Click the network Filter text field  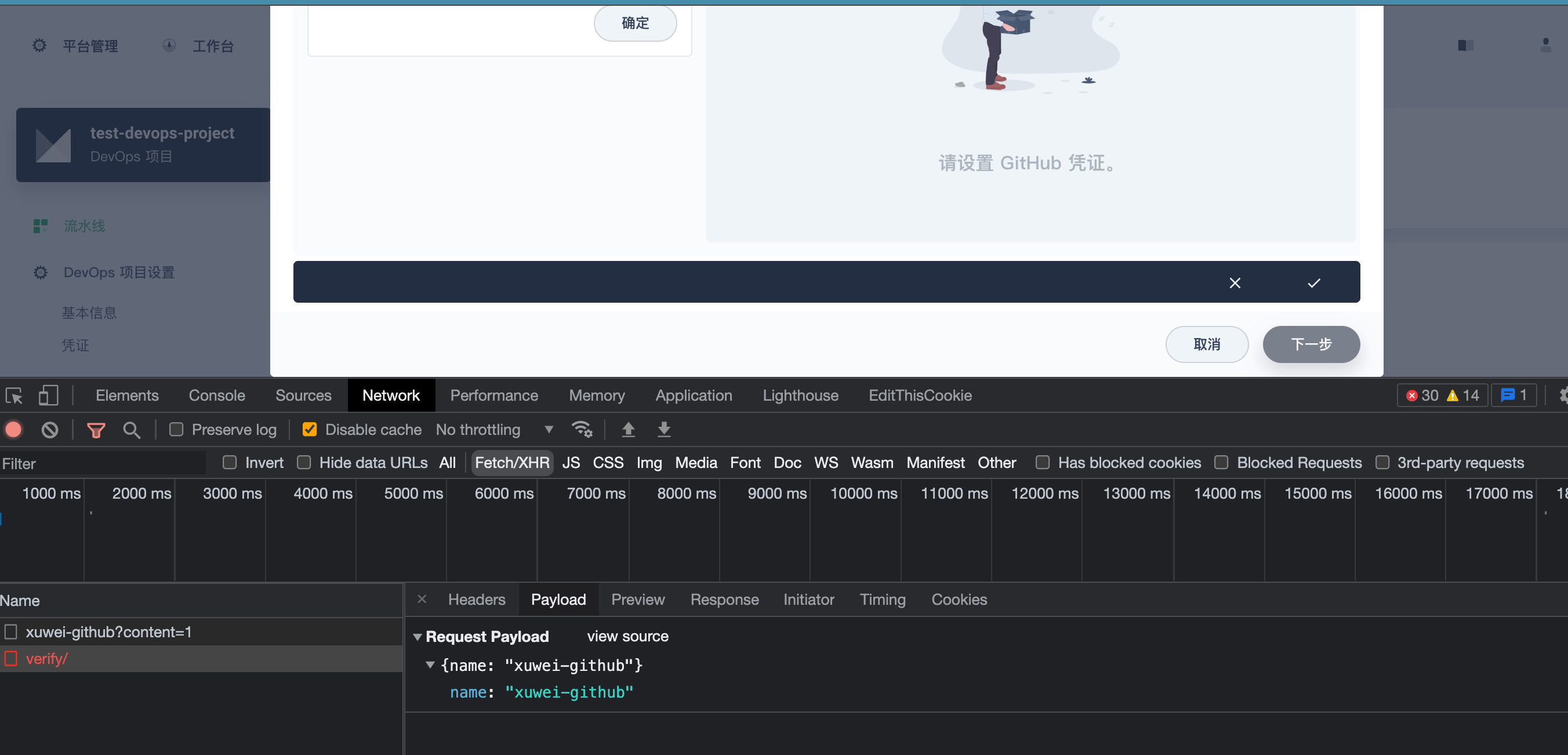(103, 463)
